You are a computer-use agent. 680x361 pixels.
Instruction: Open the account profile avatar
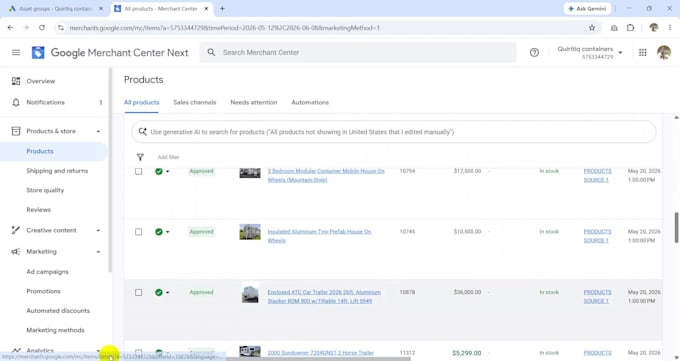point(664,53)
